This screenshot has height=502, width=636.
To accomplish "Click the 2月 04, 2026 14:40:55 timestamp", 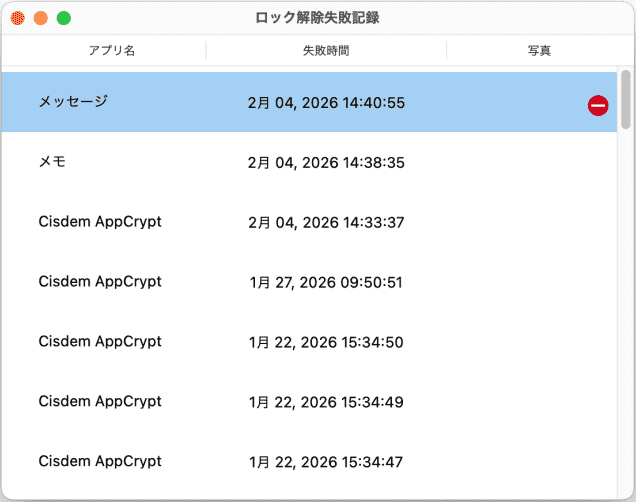I will [x=326, y=102].
